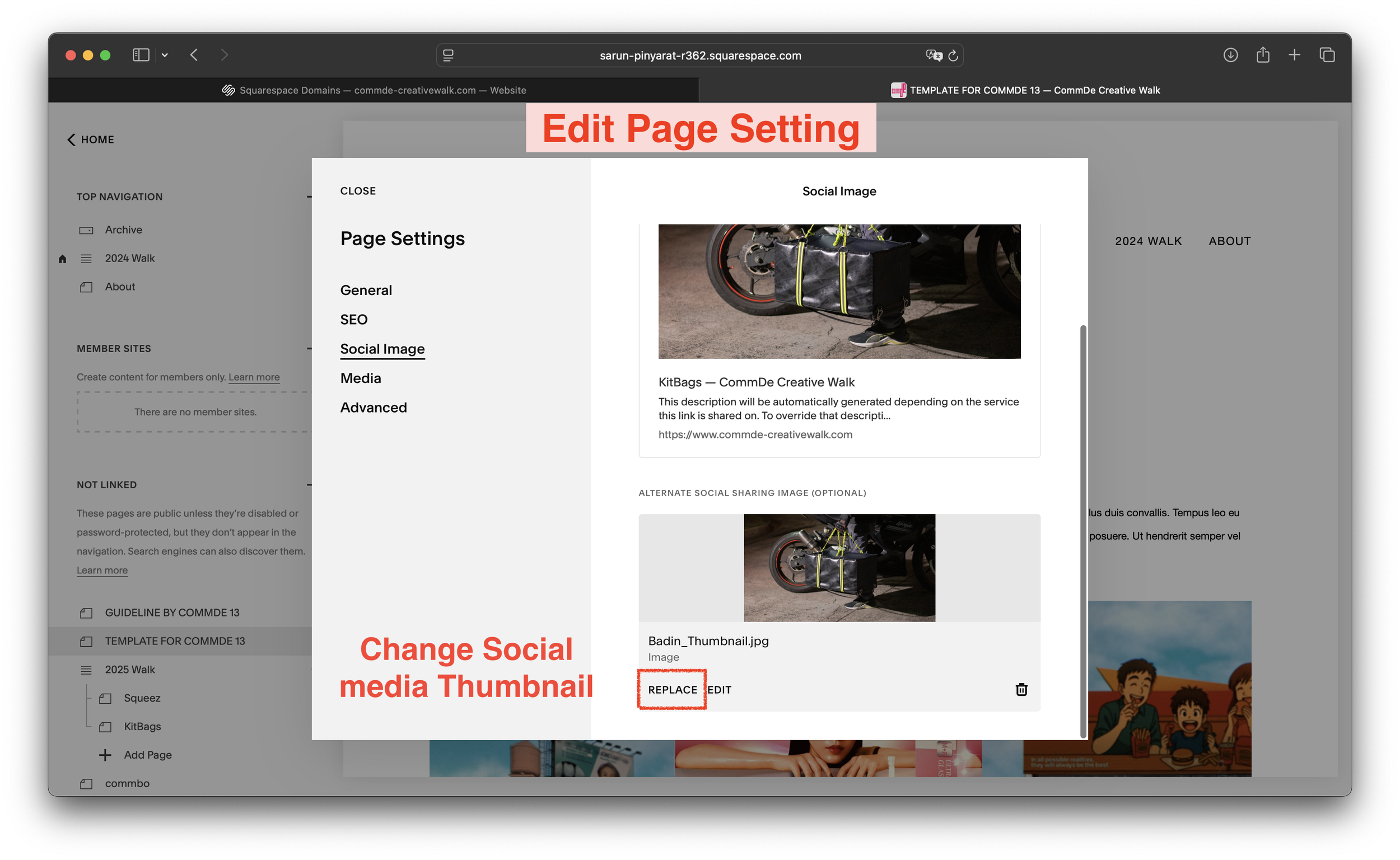Click the Safari sidebar toggle icon

click(141, 55)
